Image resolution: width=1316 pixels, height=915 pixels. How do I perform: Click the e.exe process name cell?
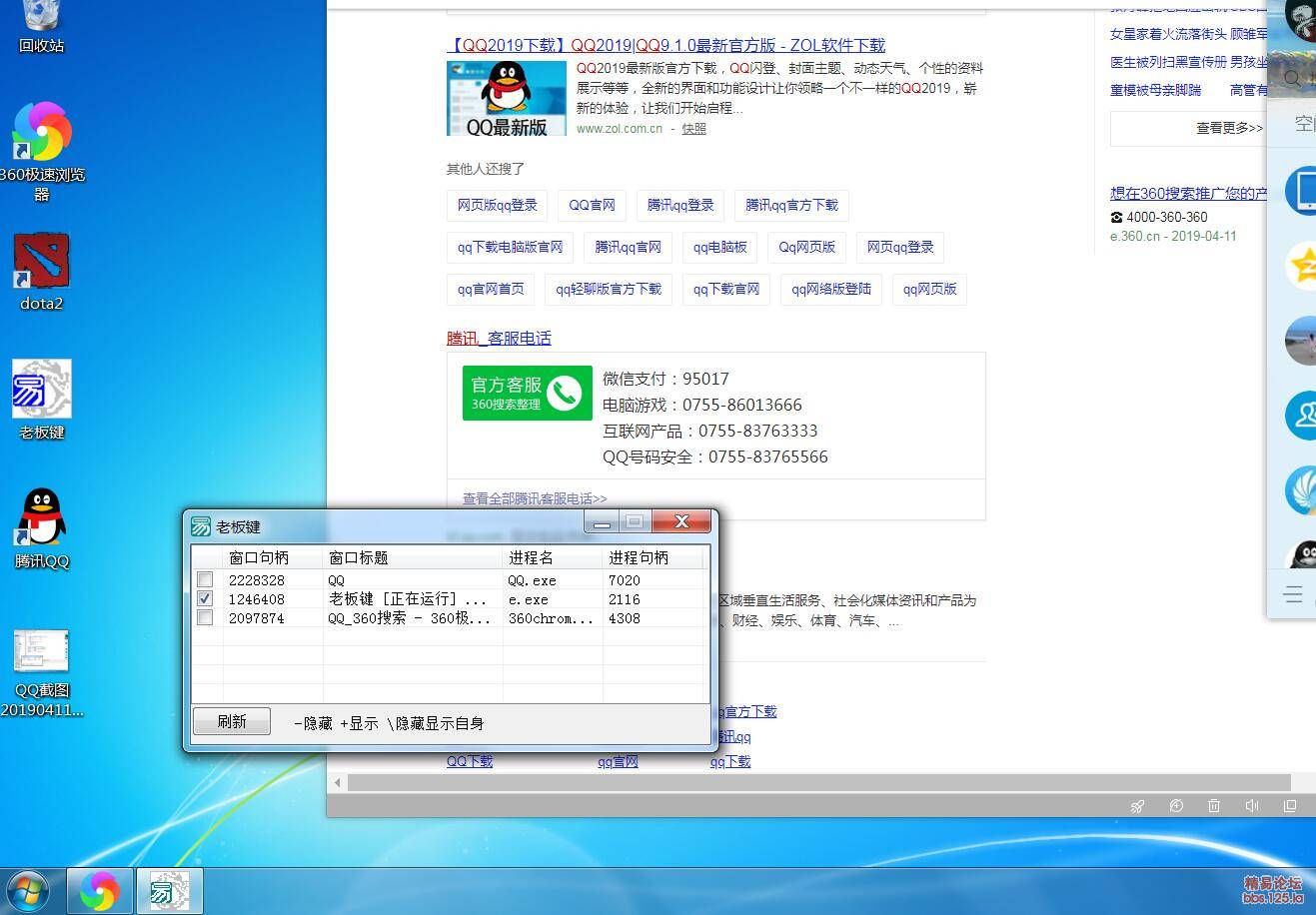(x=529, y=599)
